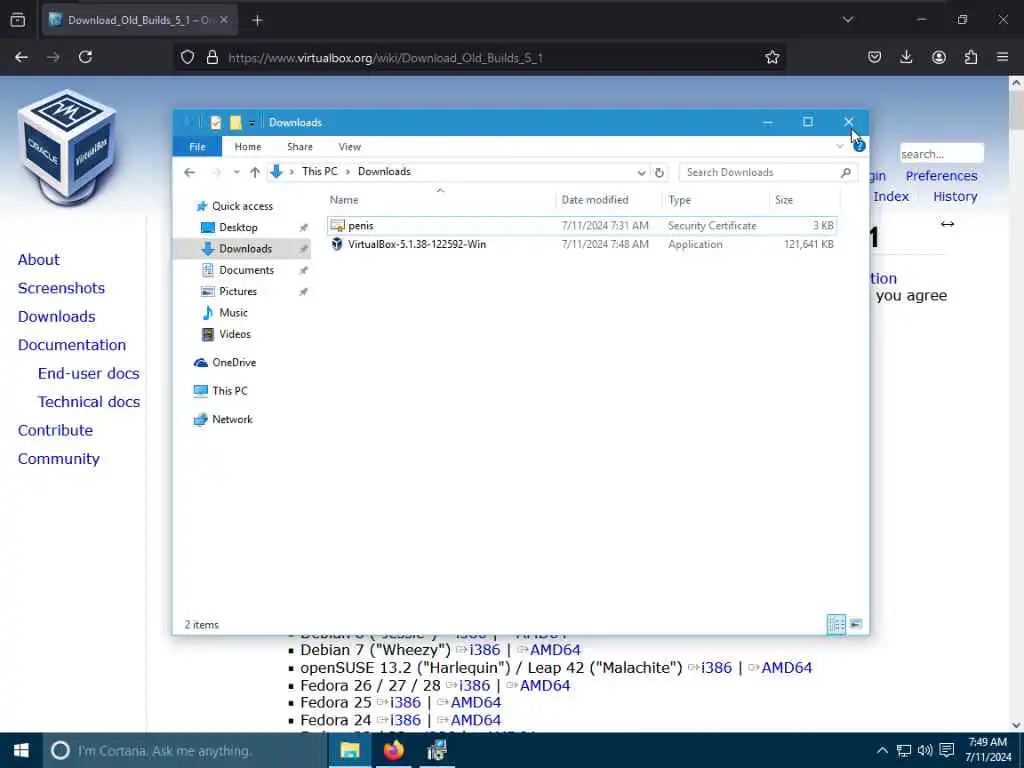Open Pocket save icon in Firefox
Image resolution: width=1024 pixels, height=768 pixels.
pos(874,57)
